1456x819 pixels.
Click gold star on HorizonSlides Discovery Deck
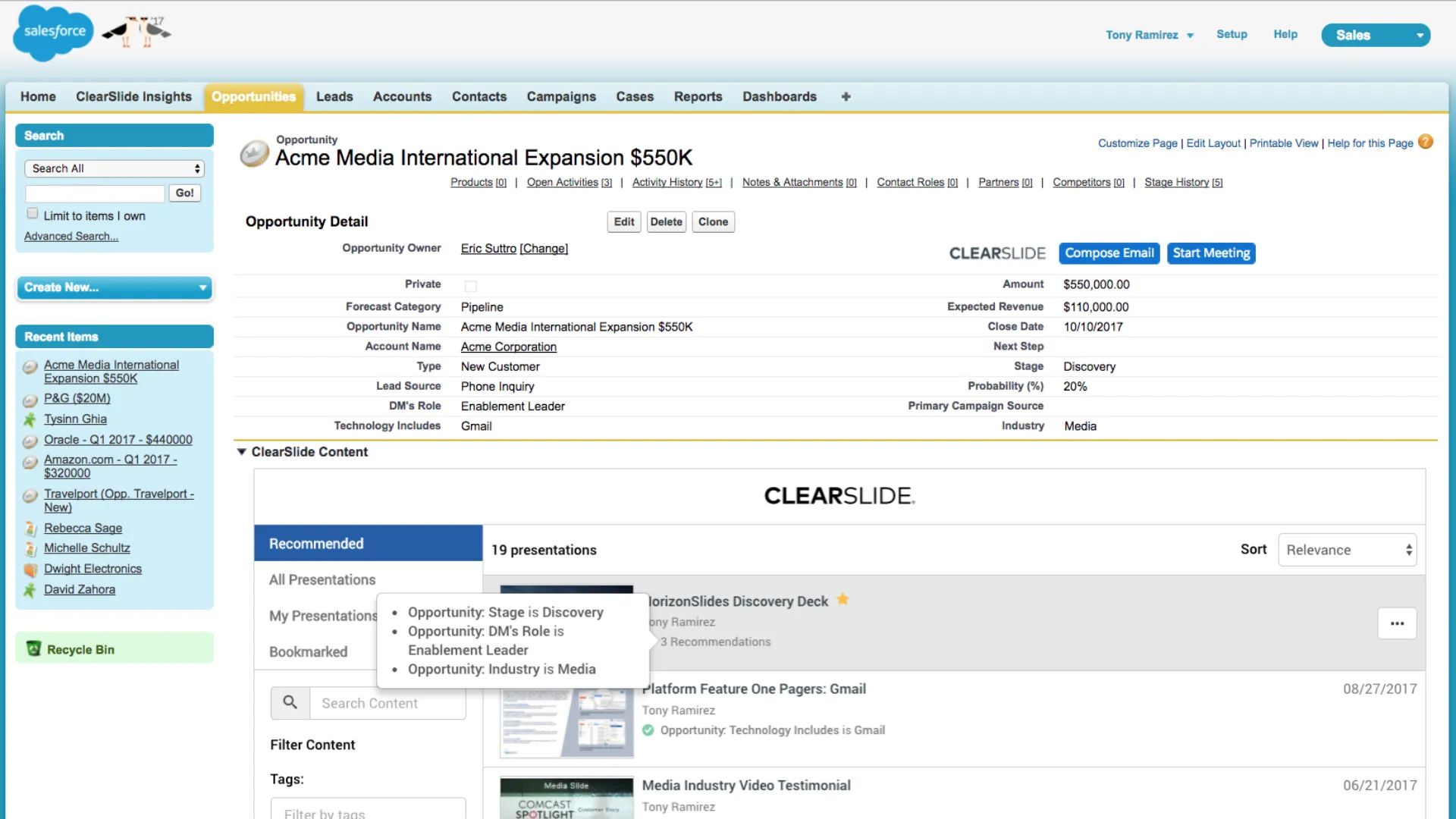843,600
